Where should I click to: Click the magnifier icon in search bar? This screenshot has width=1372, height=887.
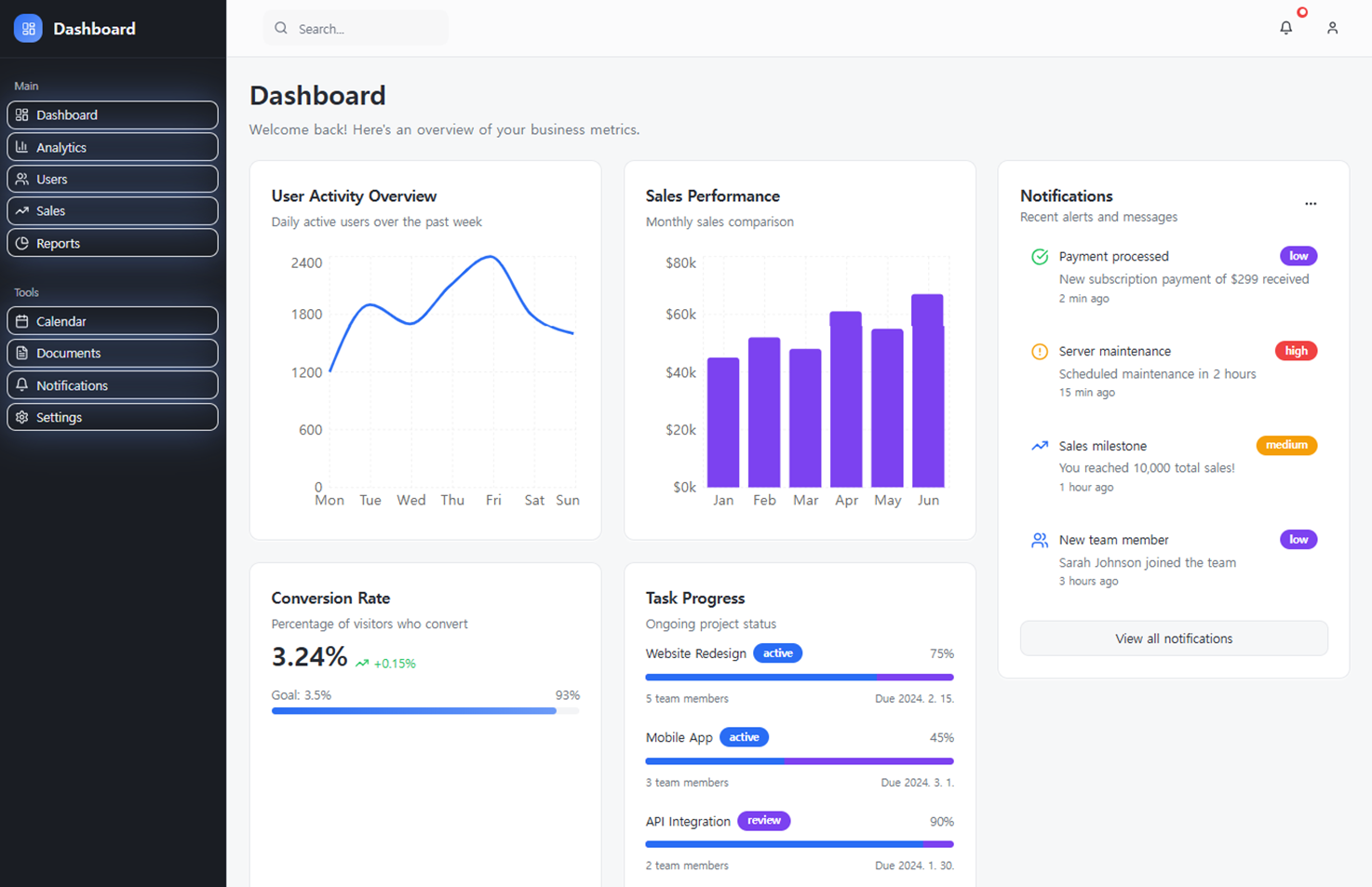281,28
